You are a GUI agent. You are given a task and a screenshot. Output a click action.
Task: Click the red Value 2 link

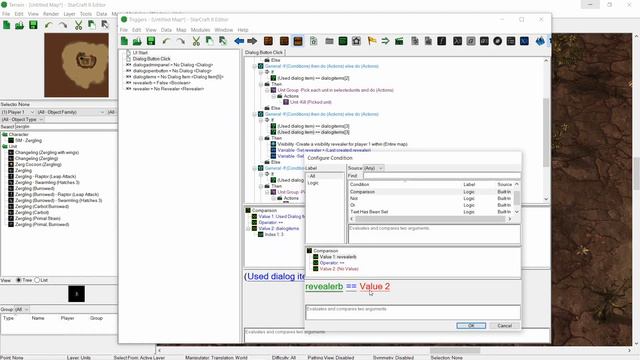(374, 287)
